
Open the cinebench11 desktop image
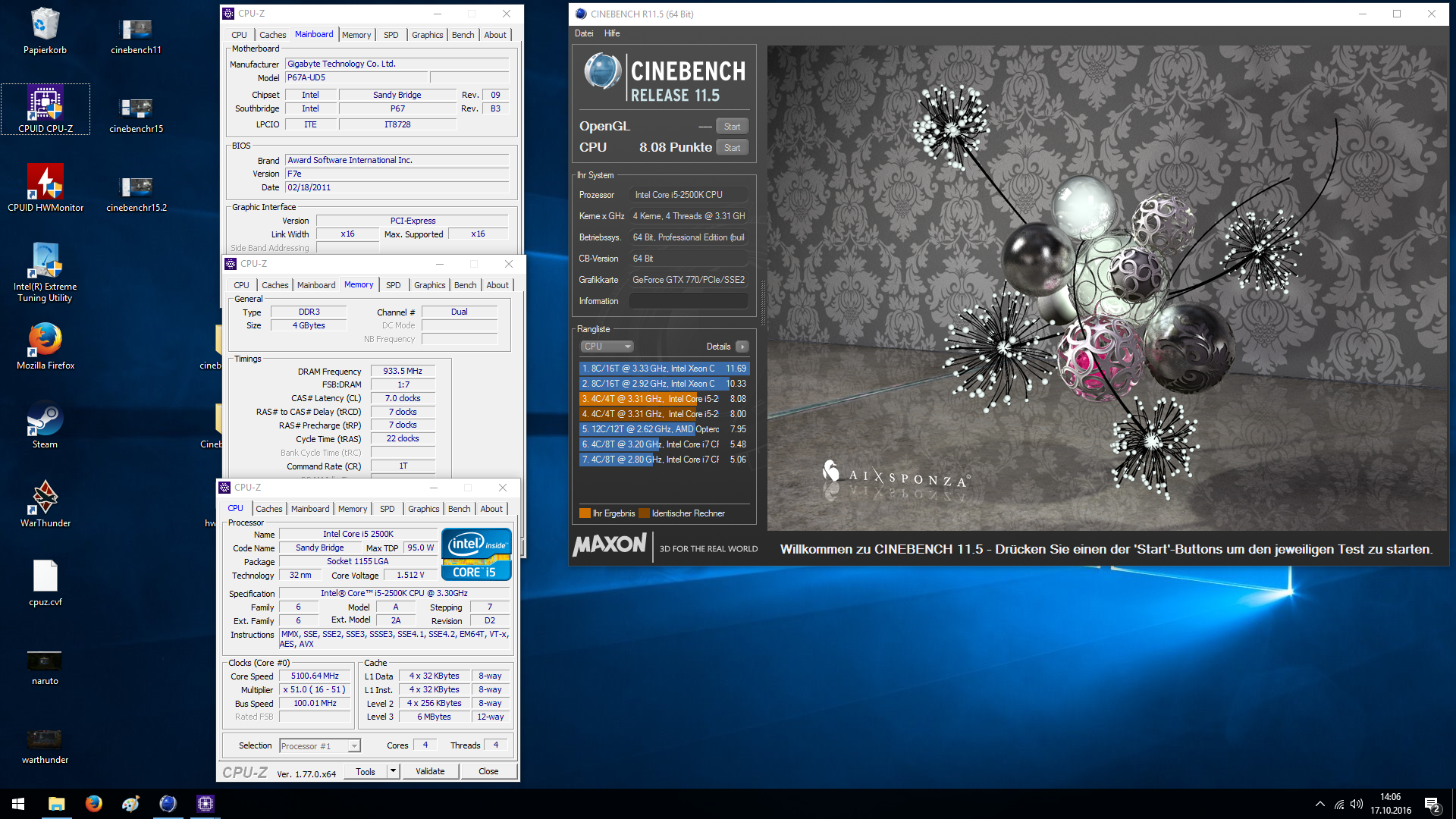point(136,36)
